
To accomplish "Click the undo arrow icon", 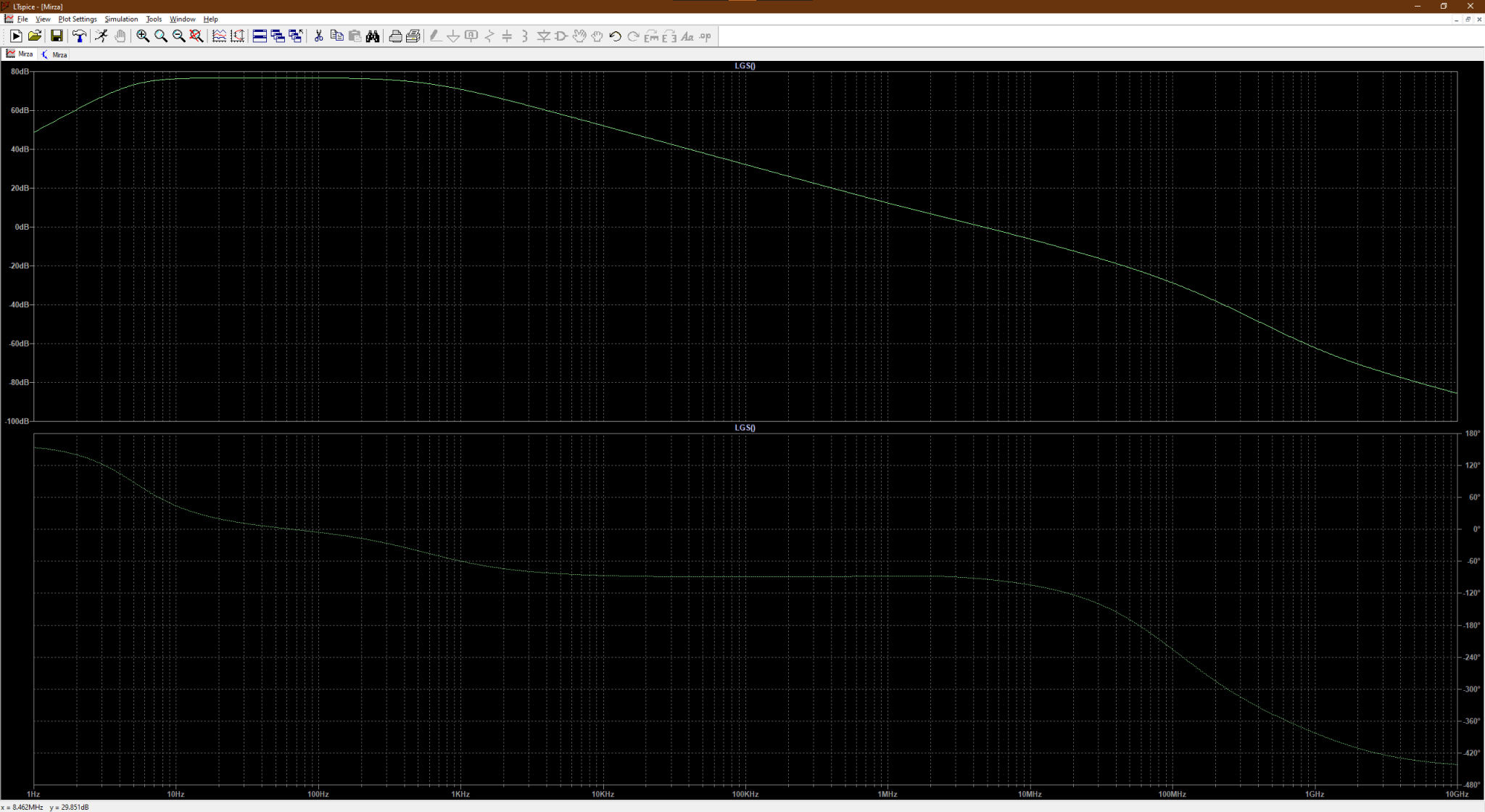I will click(x=615, y=36).
